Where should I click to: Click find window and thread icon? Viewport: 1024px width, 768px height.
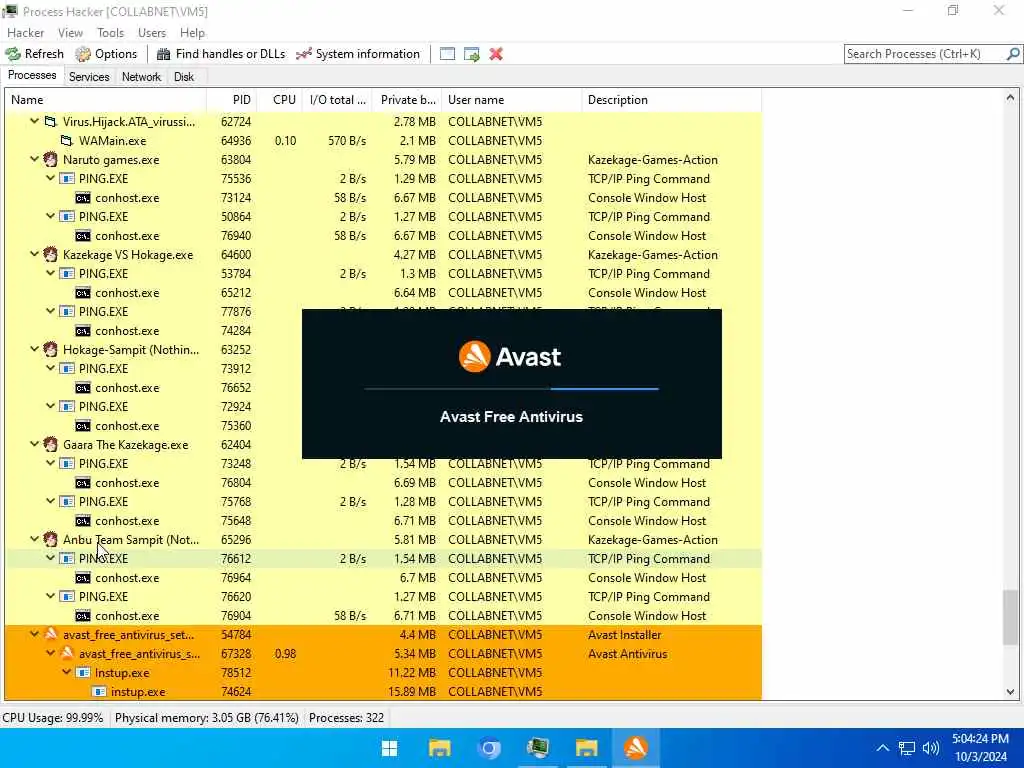472,54
